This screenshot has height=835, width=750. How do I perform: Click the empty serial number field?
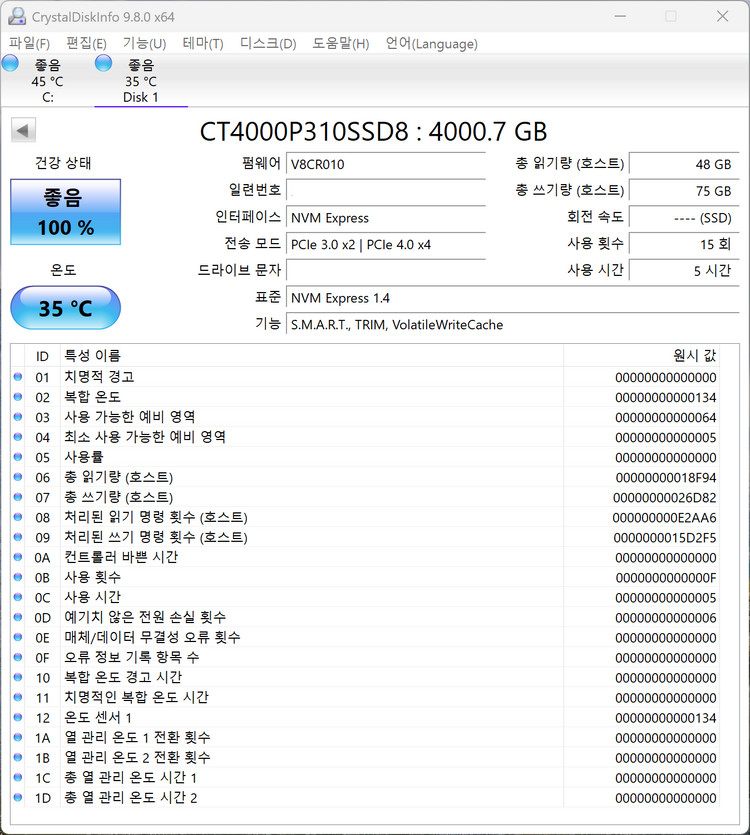click(x=386, y=191)
